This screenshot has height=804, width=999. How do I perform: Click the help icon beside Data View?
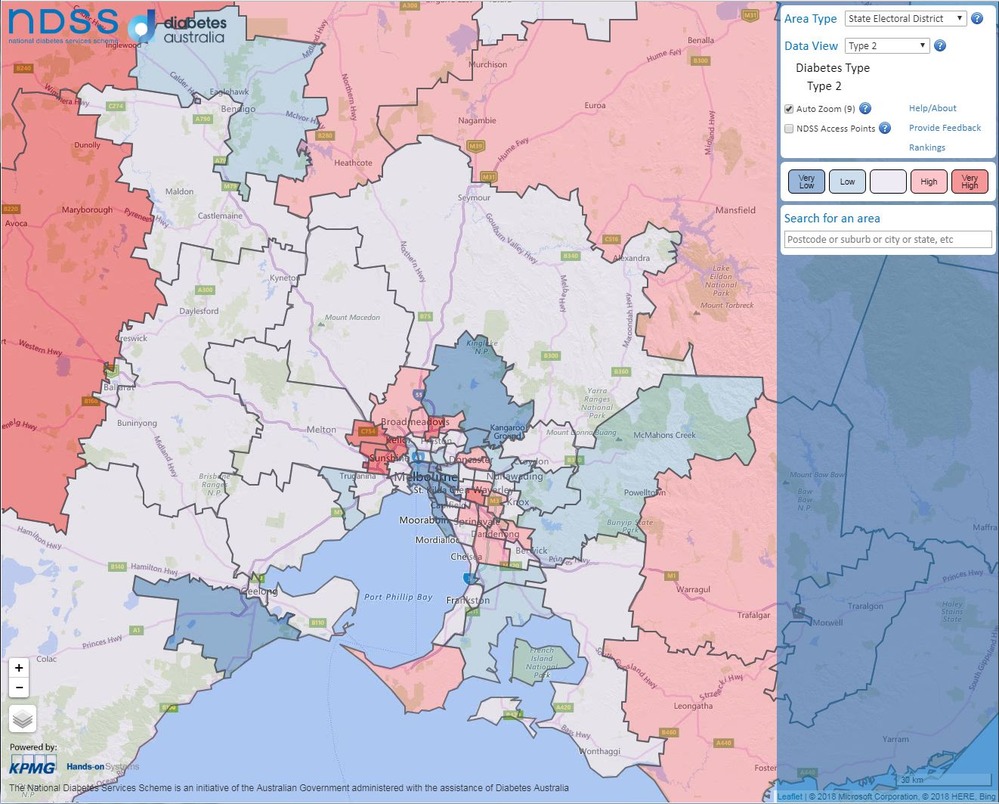pyautogui.click(x=940, y=46)
